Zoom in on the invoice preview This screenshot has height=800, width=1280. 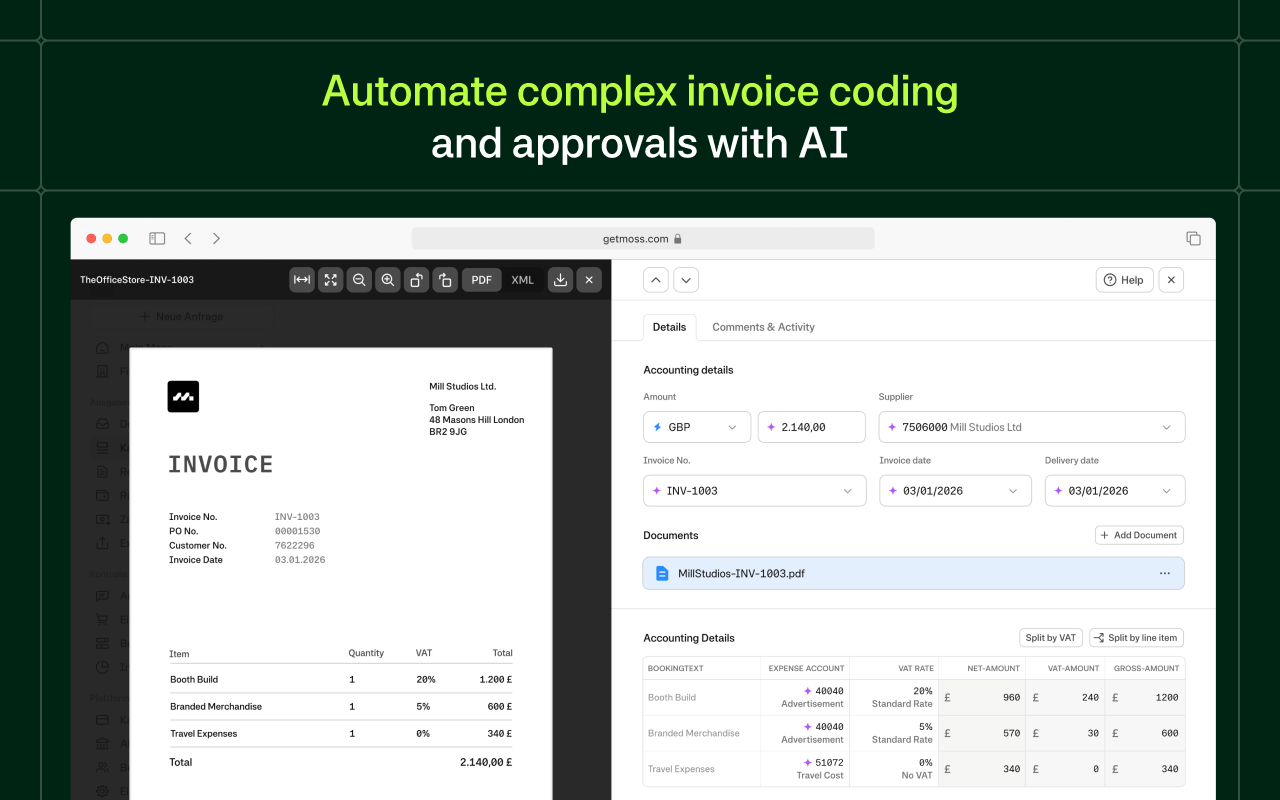coord(388,280)
